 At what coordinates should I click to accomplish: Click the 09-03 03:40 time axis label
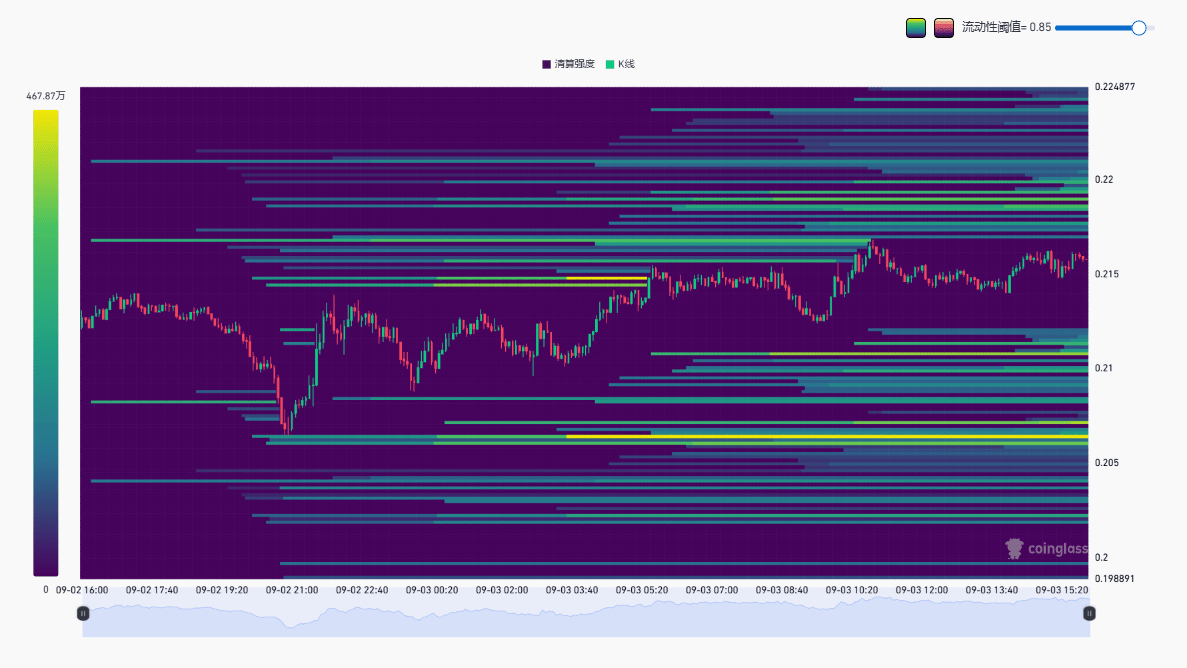point(572,590)
